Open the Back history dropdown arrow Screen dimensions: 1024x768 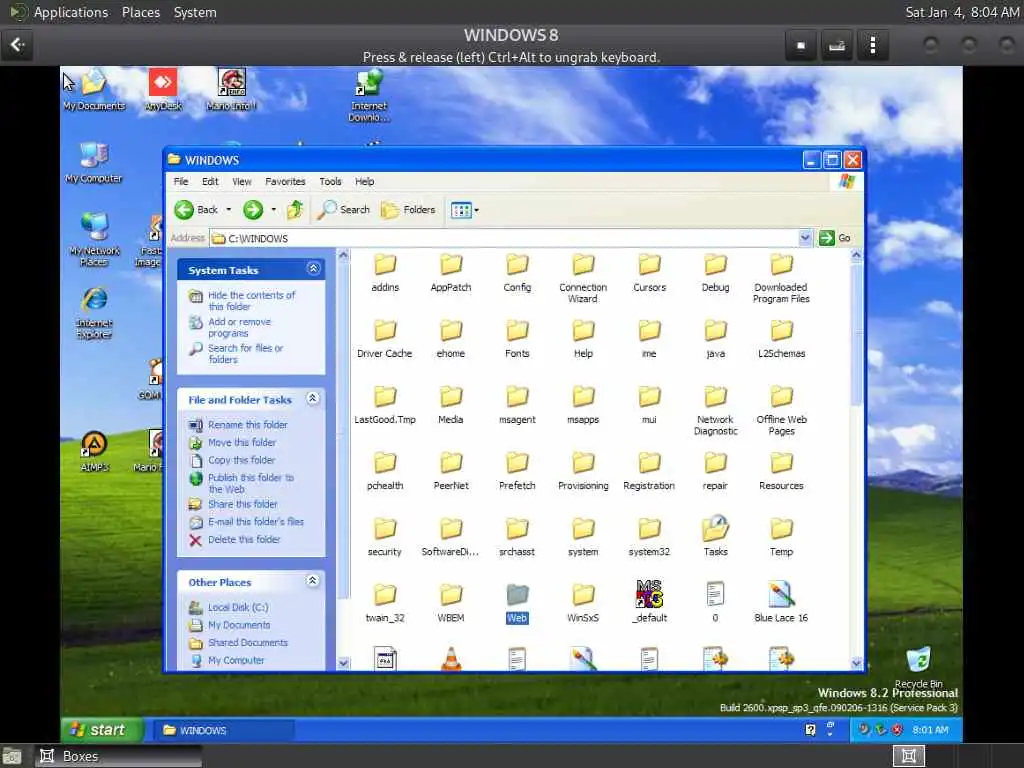pos(229,210)
